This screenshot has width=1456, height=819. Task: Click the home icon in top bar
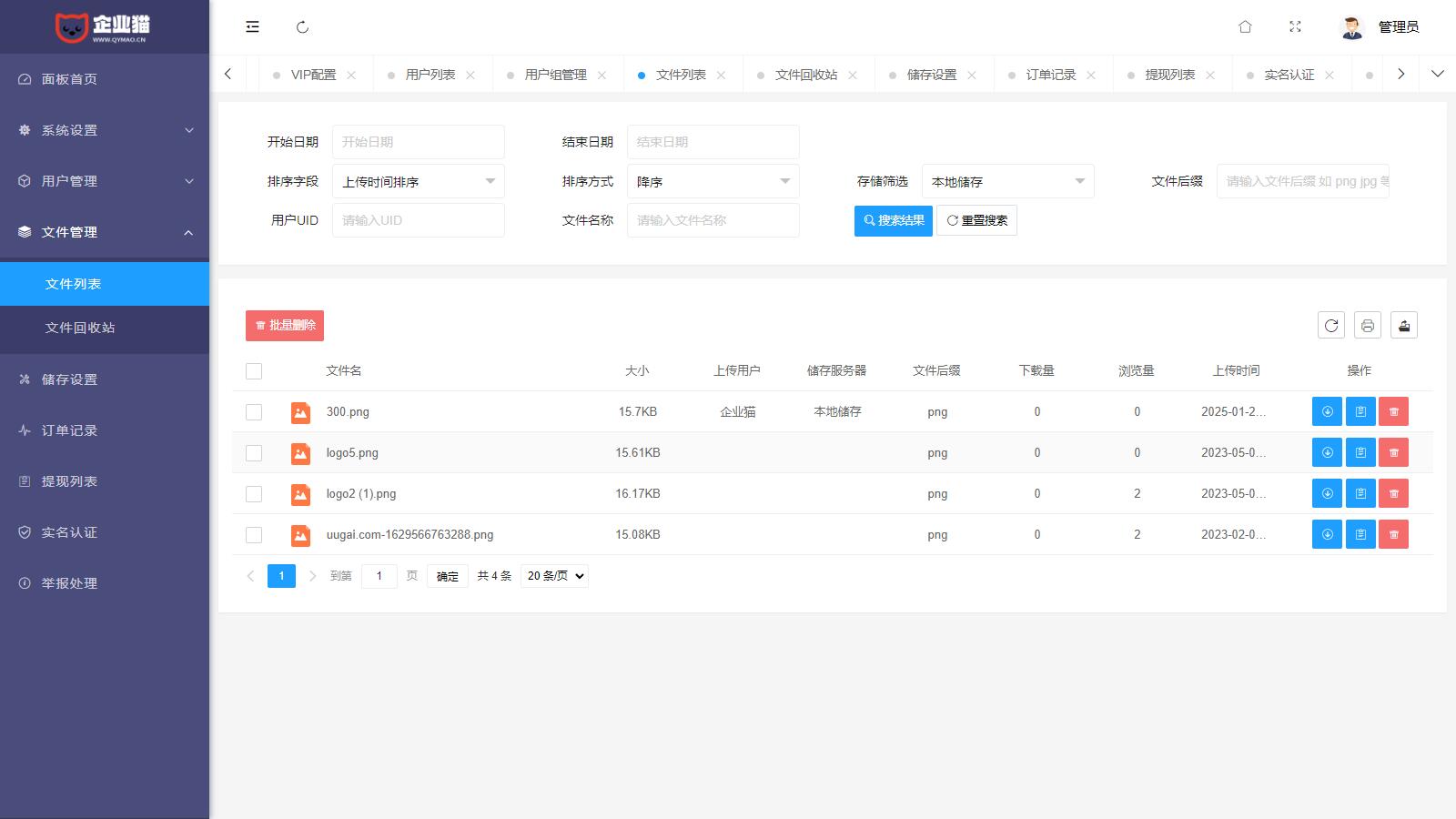[x=1245, y=26]
